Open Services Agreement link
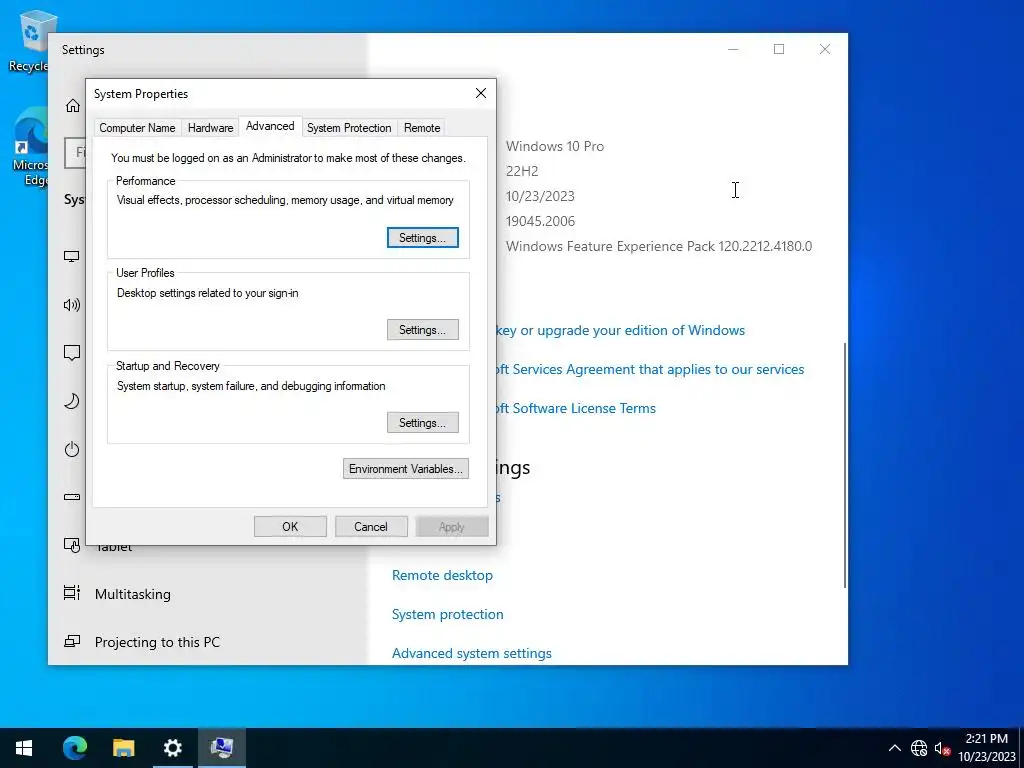 (x=650, y=370)
